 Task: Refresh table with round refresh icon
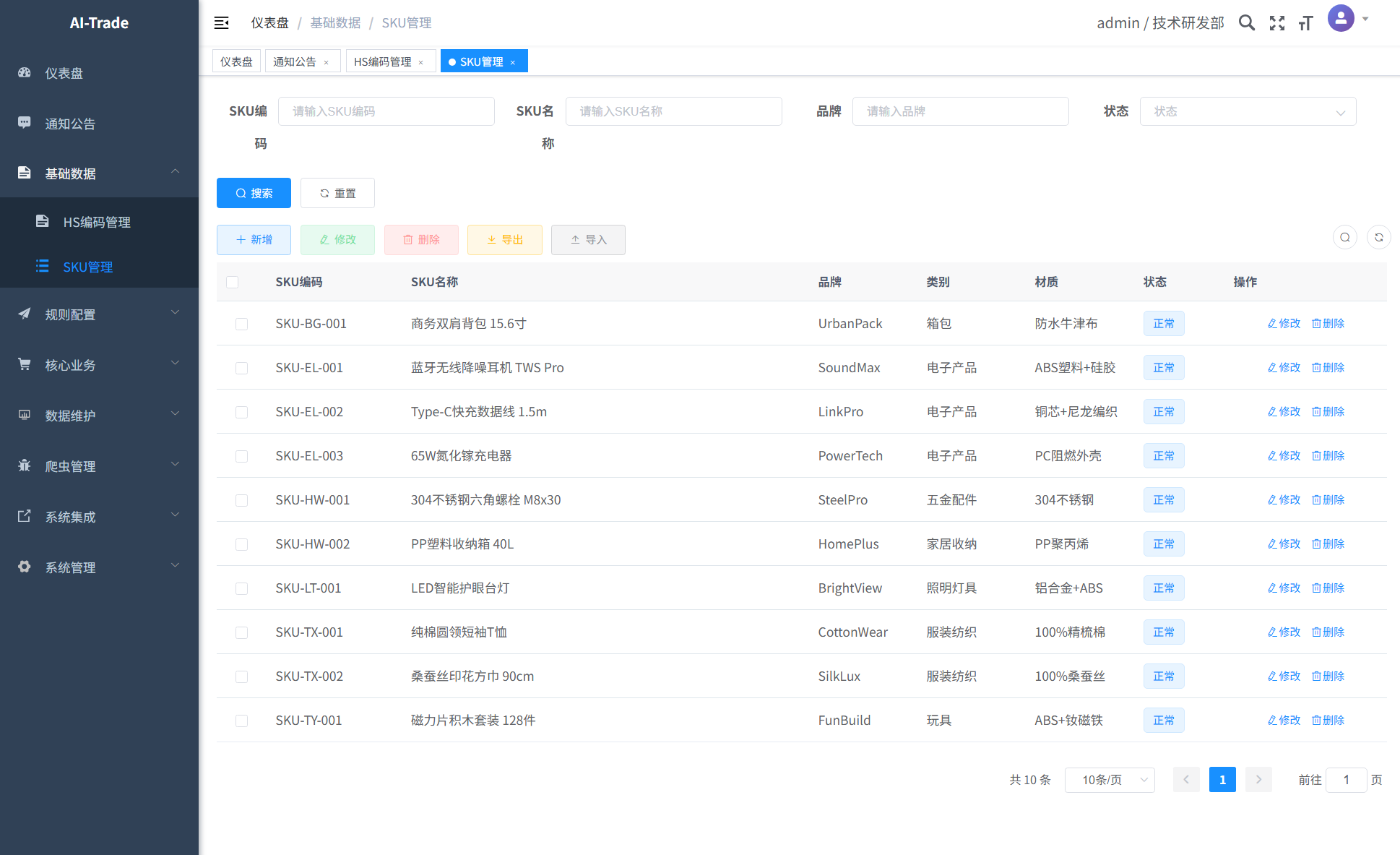(1379, 237)
